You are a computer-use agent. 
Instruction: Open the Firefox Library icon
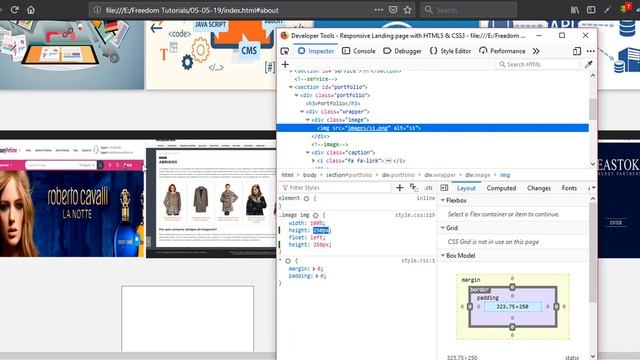(x=575, y=10)
